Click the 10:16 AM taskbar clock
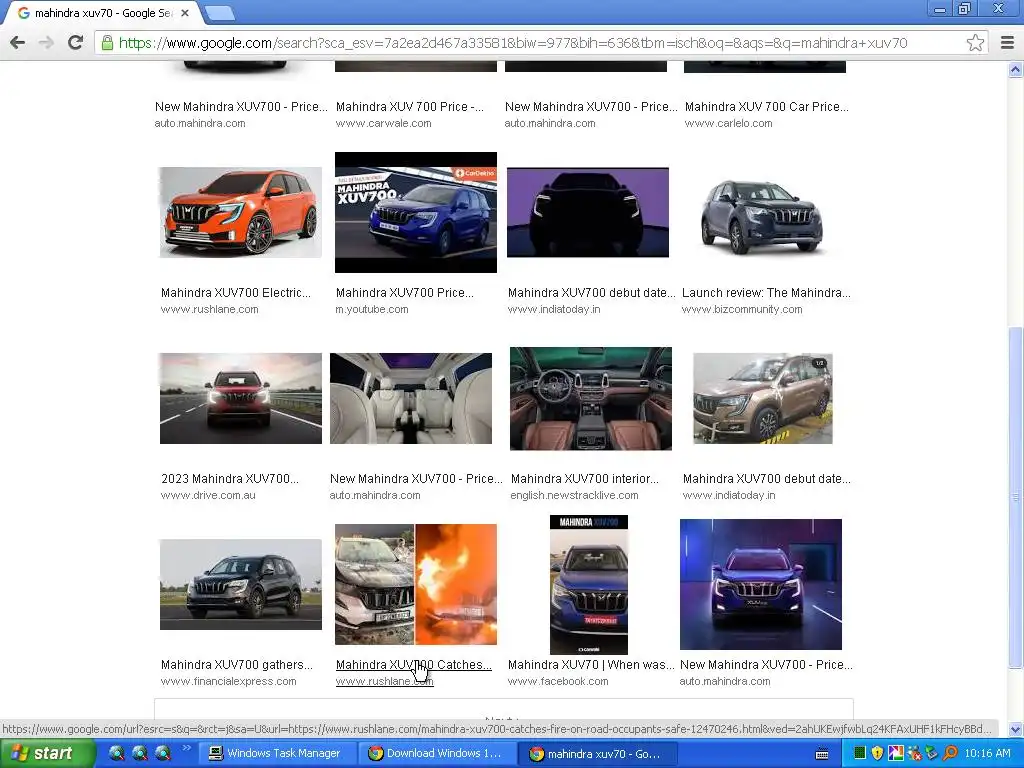 [x=987, y=753]
